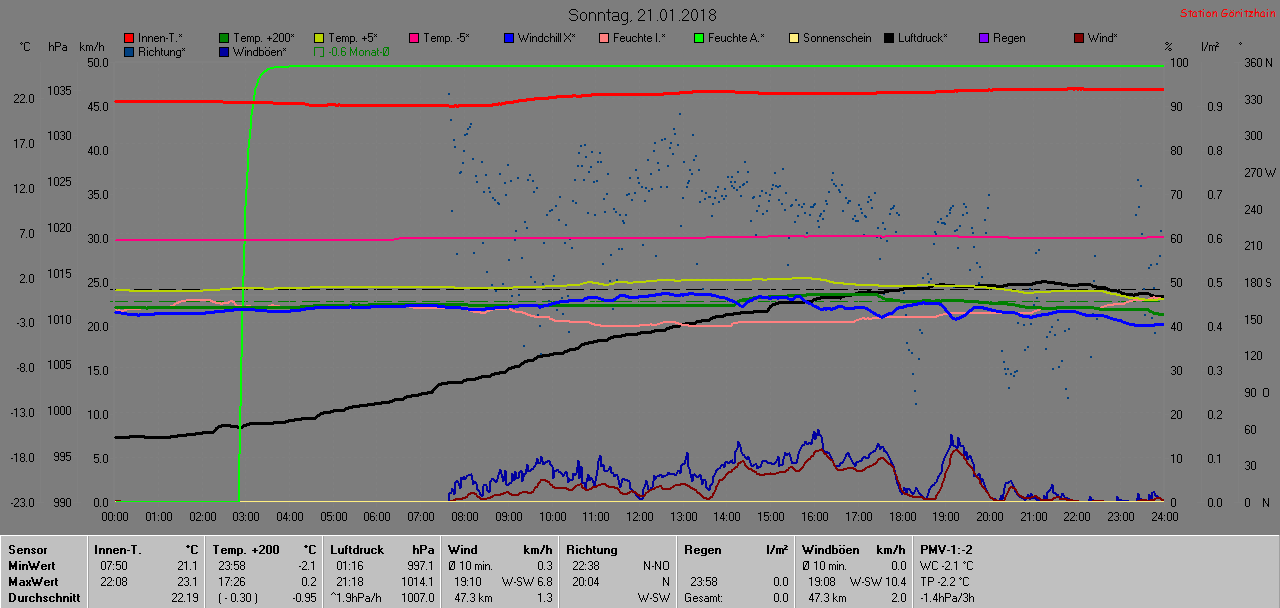Select the Windböen column header in table

click(x=830, y=549)
